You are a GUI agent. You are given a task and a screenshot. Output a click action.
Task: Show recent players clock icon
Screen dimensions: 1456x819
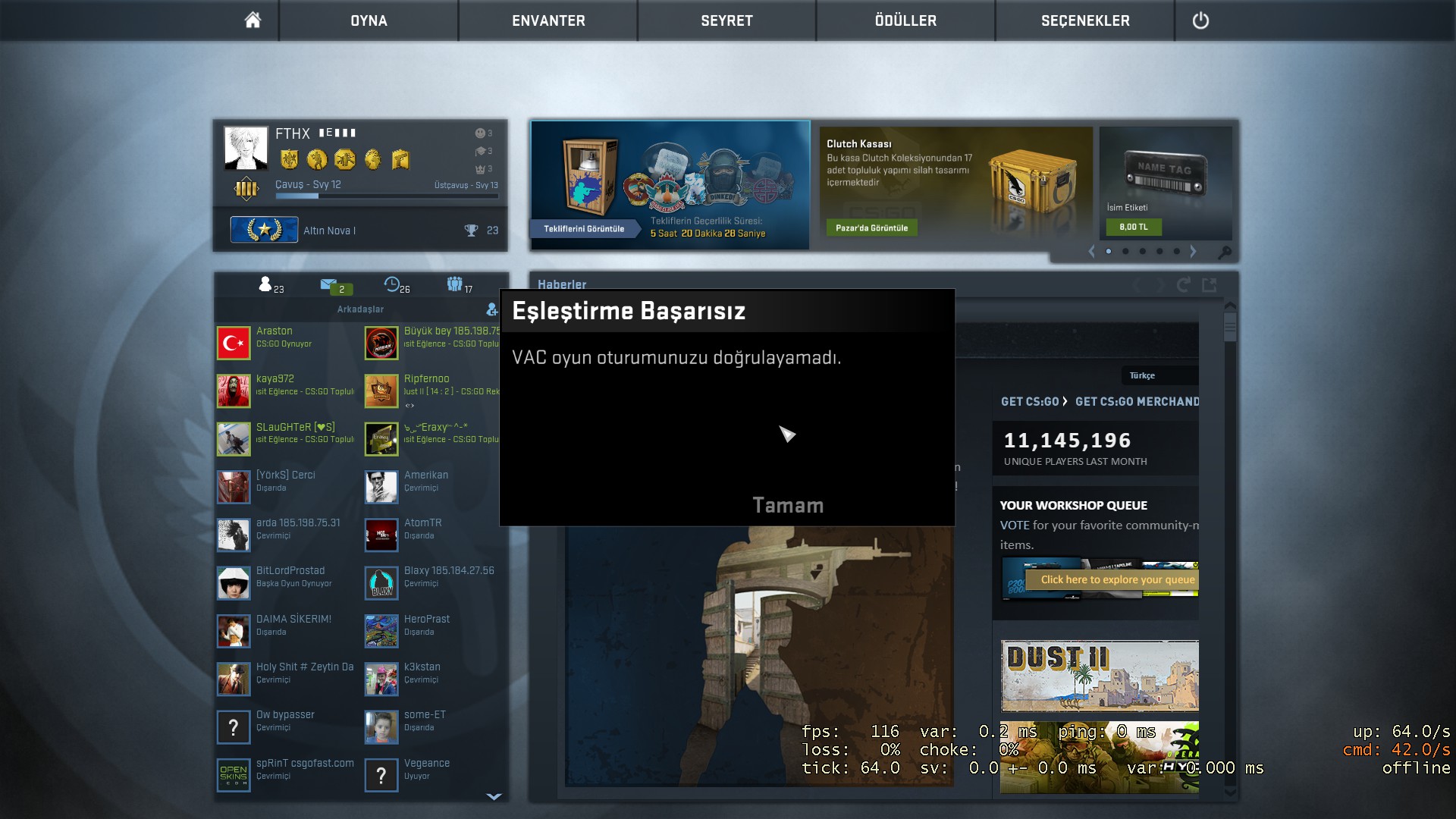392,284
